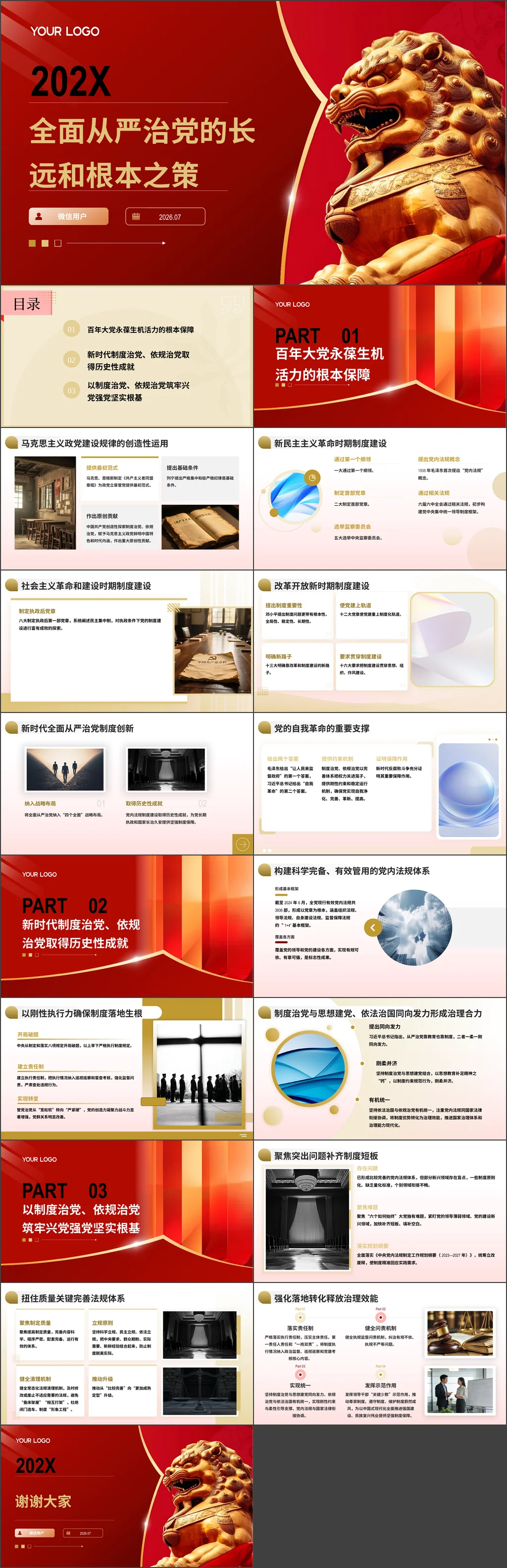Open the PART 01 section slide
Image resolution: width=507 pixels, height=1568 pixels.
[380, 357]
